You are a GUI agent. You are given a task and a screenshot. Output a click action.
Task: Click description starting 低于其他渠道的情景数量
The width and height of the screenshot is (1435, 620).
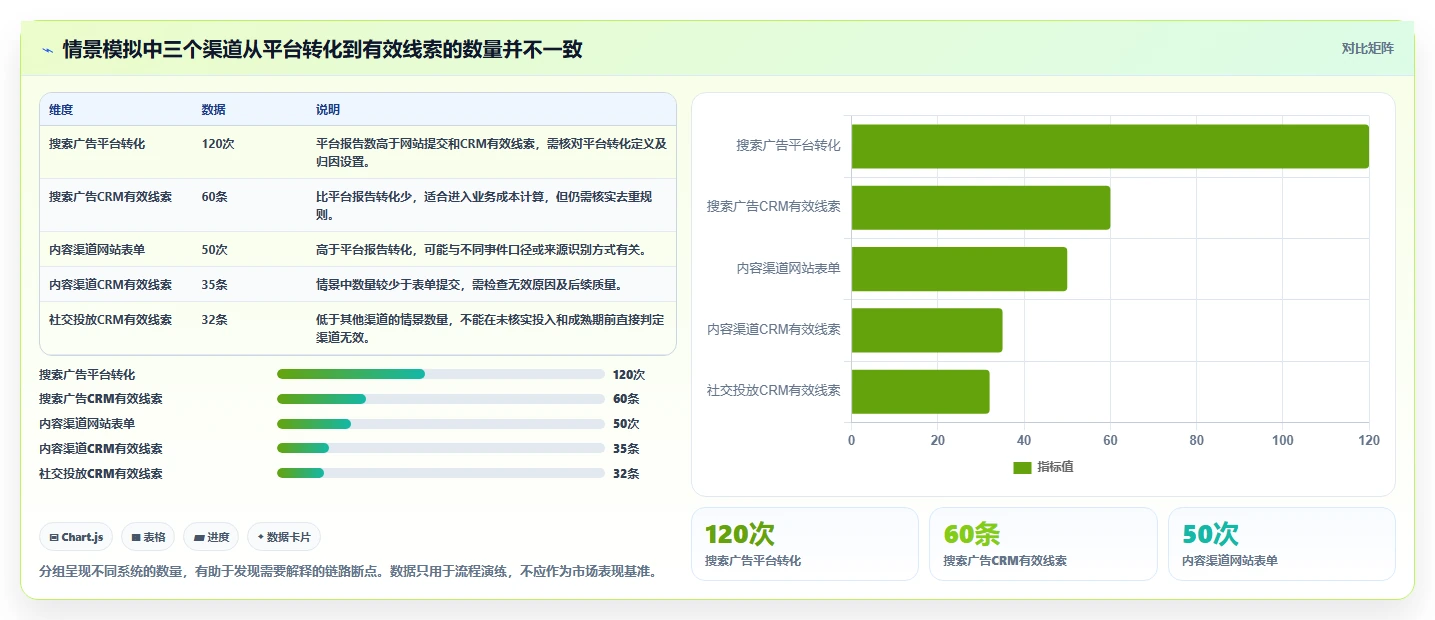click(x=491, y=328)
